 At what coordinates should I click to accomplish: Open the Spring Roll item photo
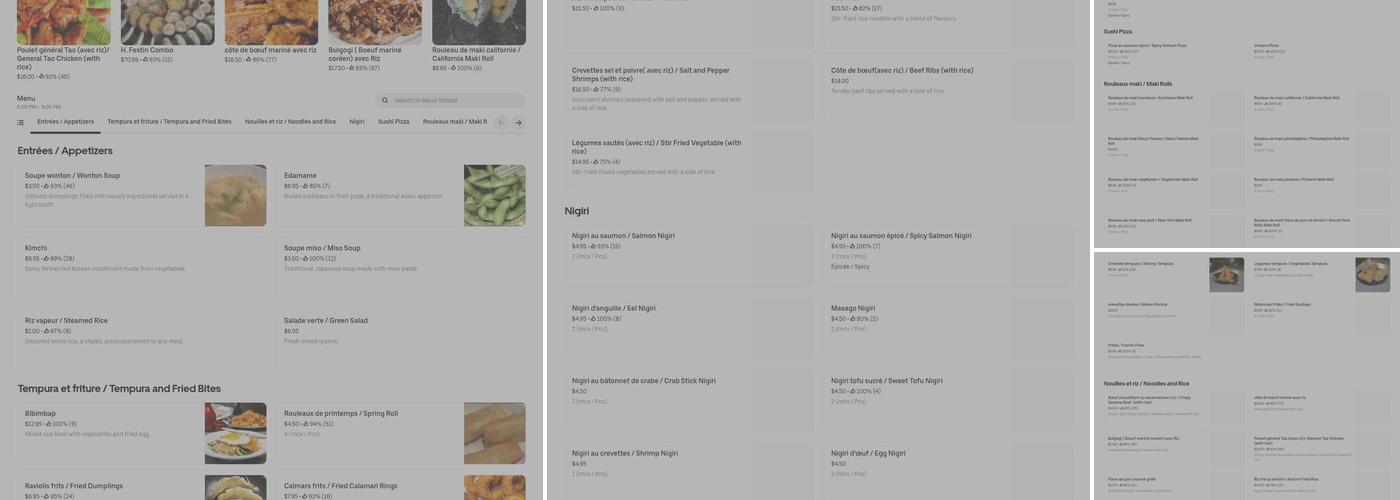495,433
